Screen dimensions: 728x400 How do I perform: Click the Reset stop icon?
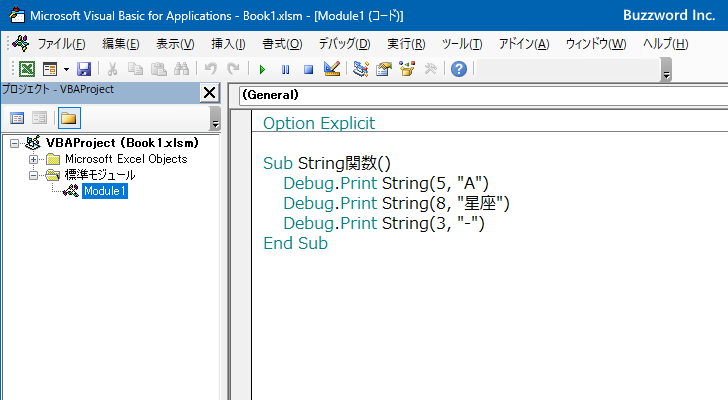pyautogui.click(x=308, y=70)
